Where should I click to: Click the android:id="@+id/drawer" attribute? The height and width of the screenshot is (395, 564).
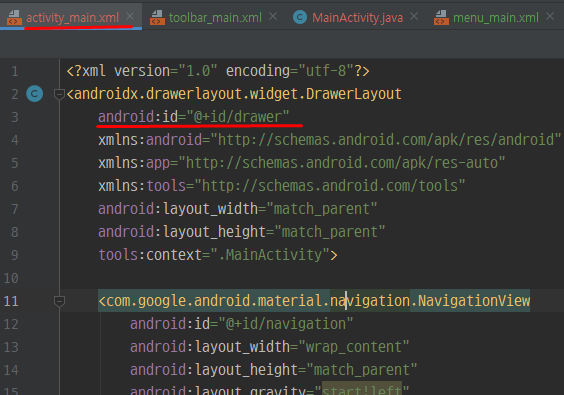point(194,117)
